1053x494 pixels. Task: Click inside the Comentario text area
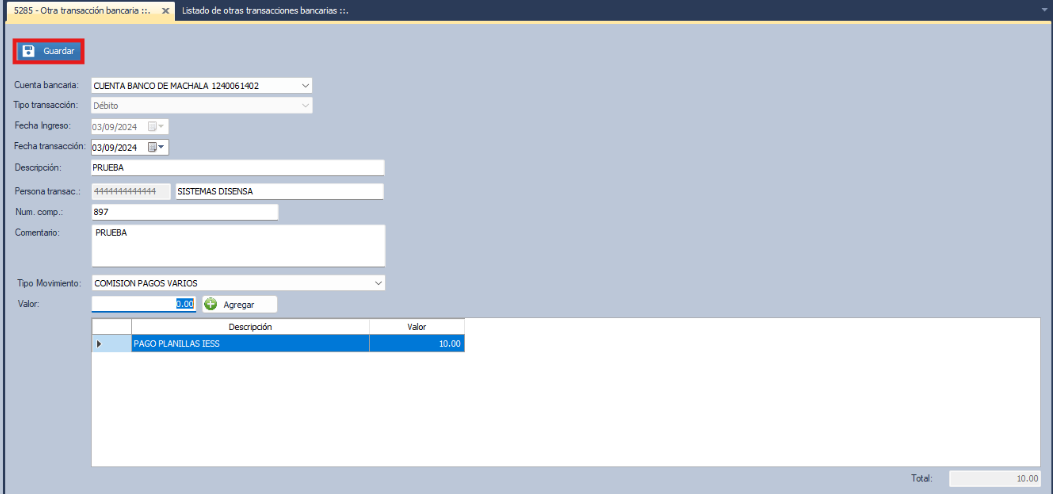237,245
